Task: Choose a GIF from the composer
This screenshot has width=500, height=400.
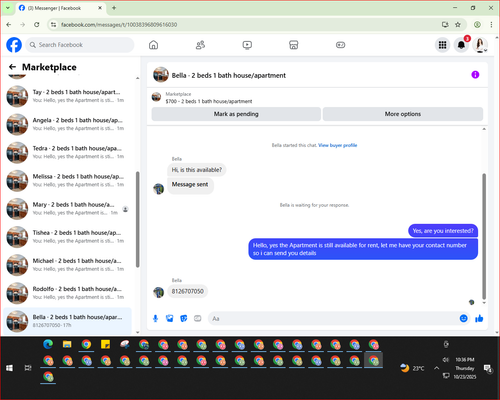Action: click(198, 318)
